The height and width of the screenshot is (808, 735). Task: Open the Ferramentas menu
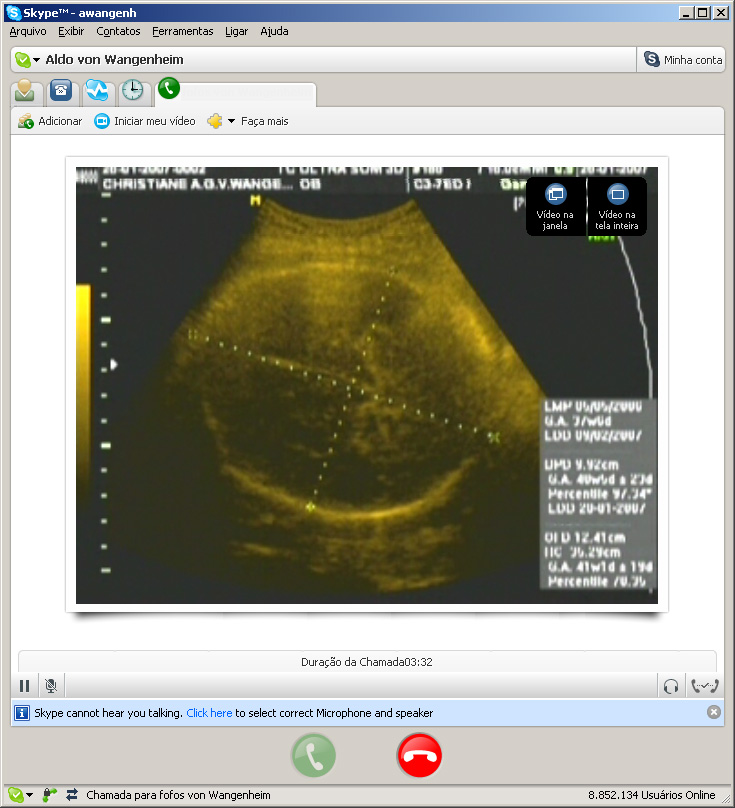point(183,31)
